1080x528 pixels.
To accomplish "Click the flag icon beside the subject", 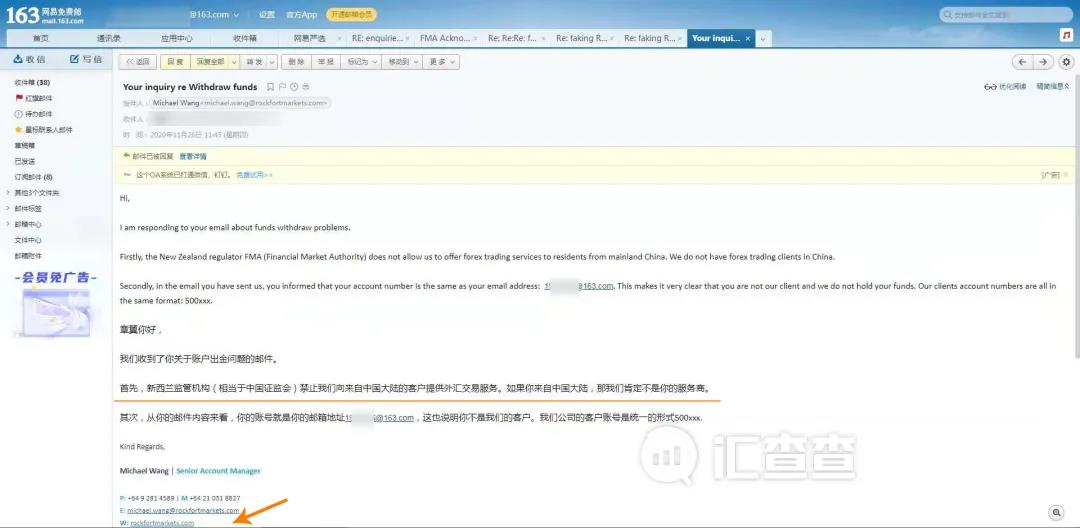I will point(282,87).
